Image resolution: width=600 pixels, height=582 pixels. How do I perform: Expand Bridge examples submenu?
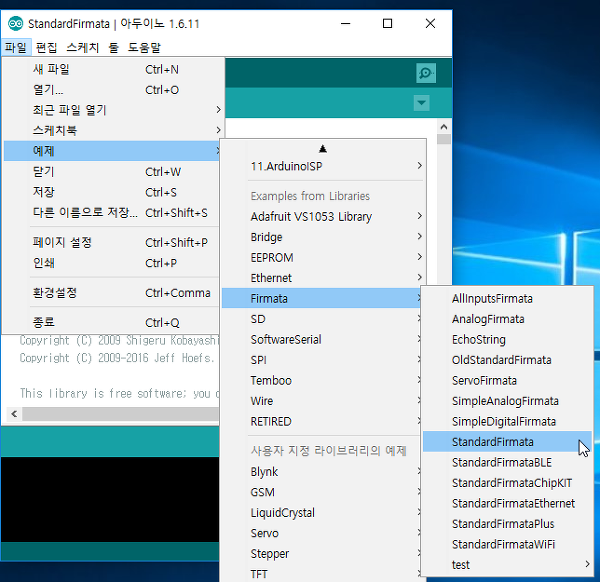[323, 237]
